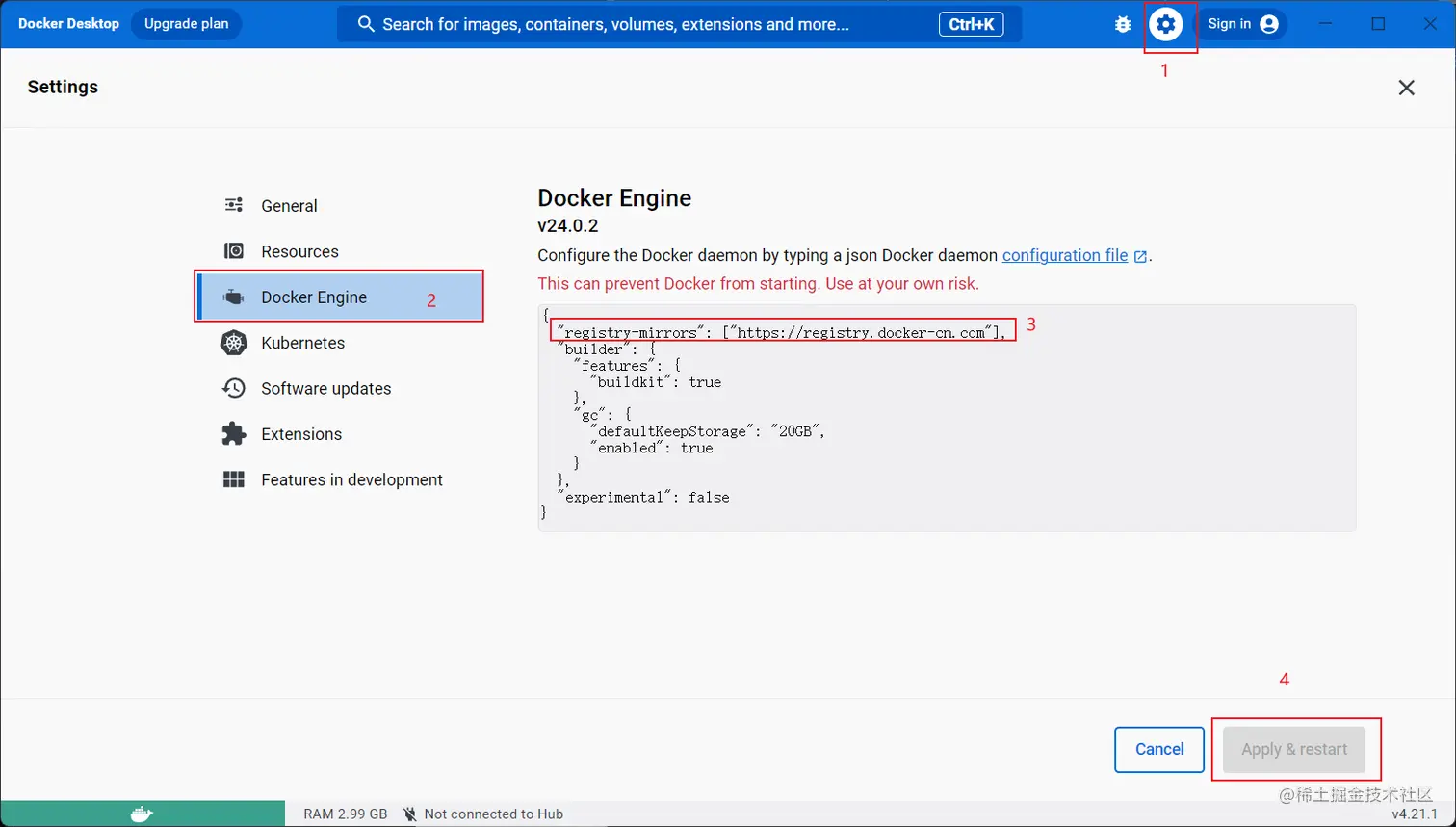Click the Docker whale status bar icon

142,814
